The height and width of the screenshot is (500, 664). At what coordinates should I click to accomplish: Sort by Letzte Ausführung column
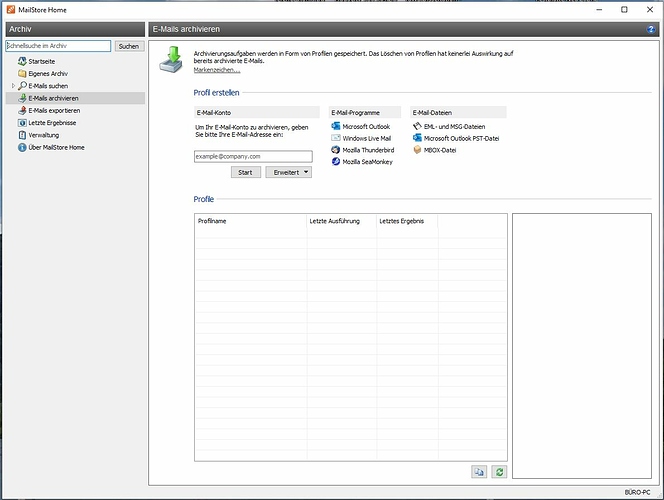342,221
